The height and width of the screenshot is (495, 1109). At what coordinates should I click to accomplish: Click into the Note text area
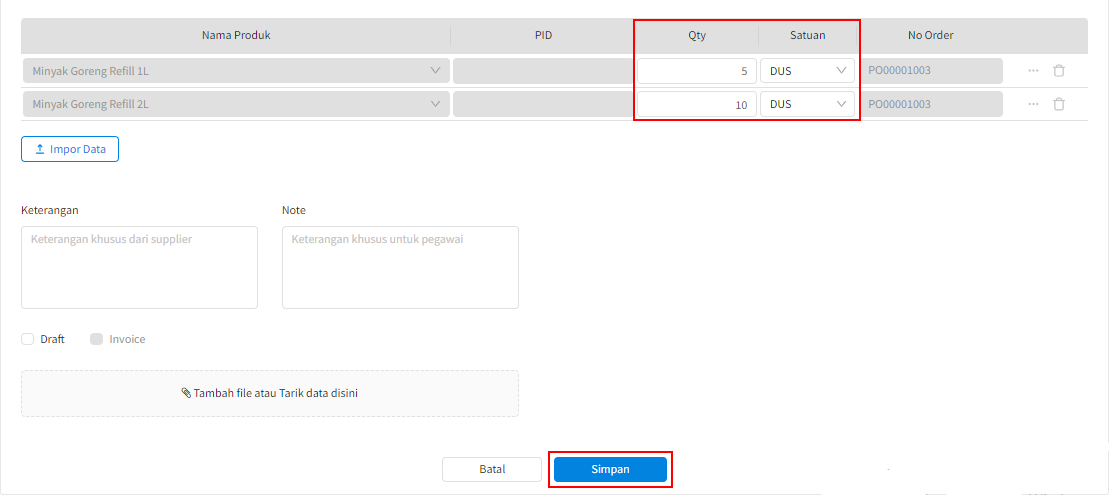[400, 267]
